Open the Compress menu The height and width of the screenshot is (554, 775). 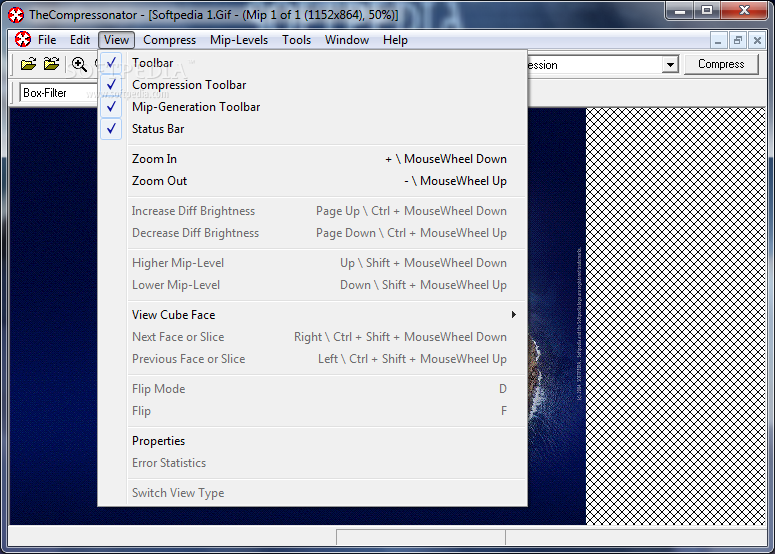pos(170,40)
